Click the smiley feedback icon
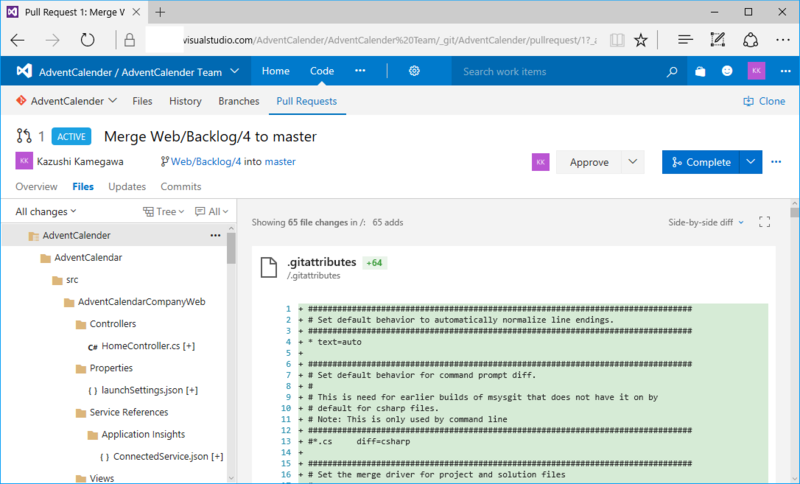This screenshot has height=484, width=800. click(727, 71)
